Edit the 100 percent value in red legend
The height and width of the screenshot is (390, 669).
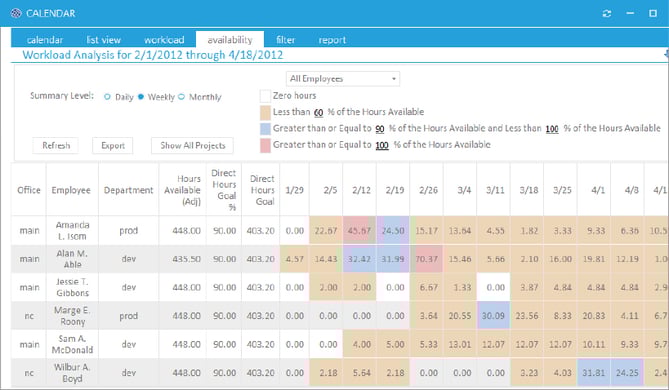pos(382,146)
